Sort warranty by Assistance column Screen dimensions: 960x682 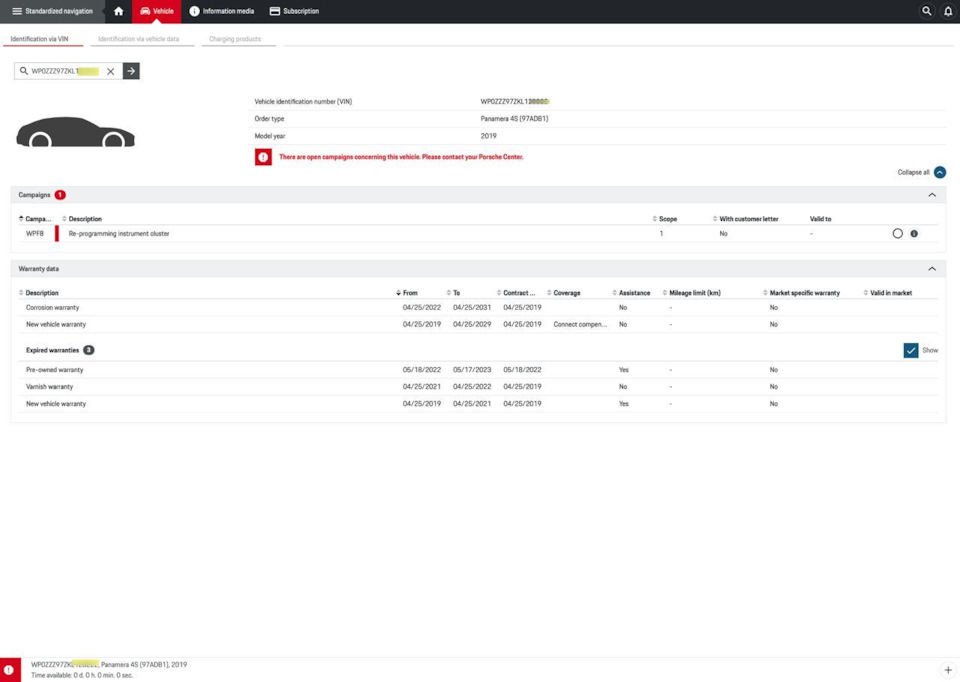coord(631,293)
